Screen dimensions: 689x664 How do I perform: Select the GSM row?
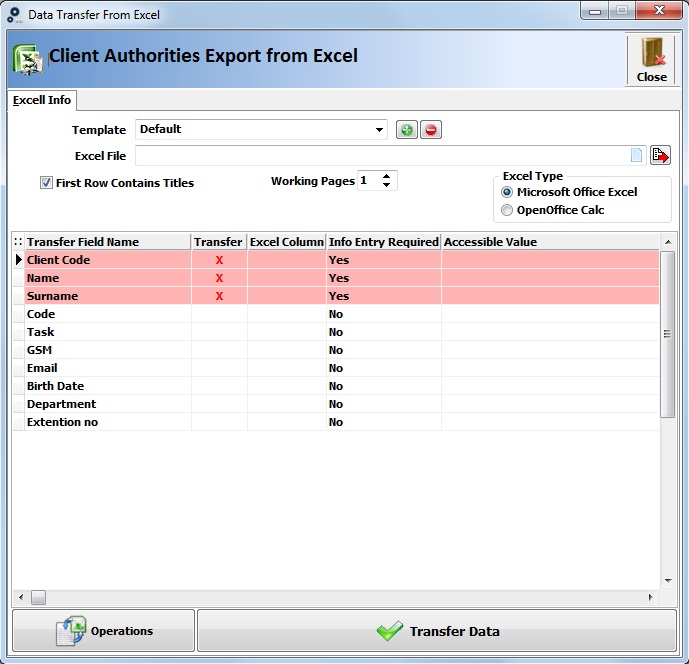pos(336,350)
